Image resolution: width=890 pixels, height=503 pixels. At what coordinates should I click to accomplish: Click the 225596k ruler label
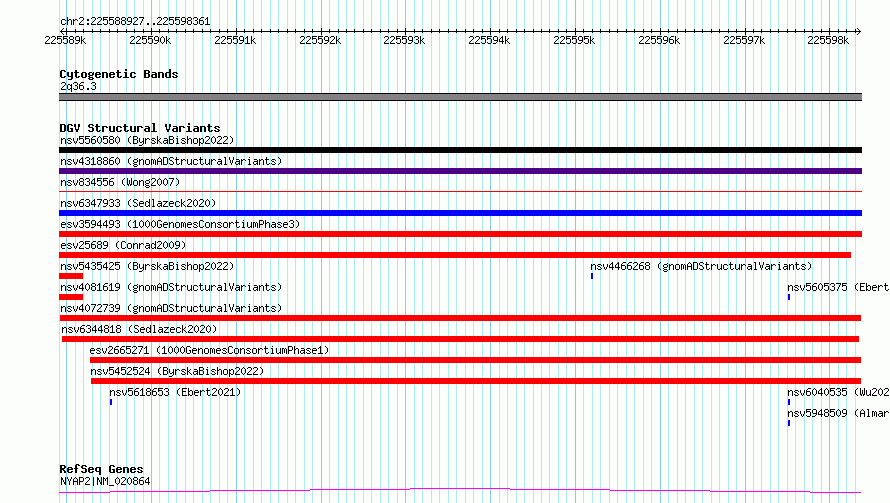[x=659, y=40]
